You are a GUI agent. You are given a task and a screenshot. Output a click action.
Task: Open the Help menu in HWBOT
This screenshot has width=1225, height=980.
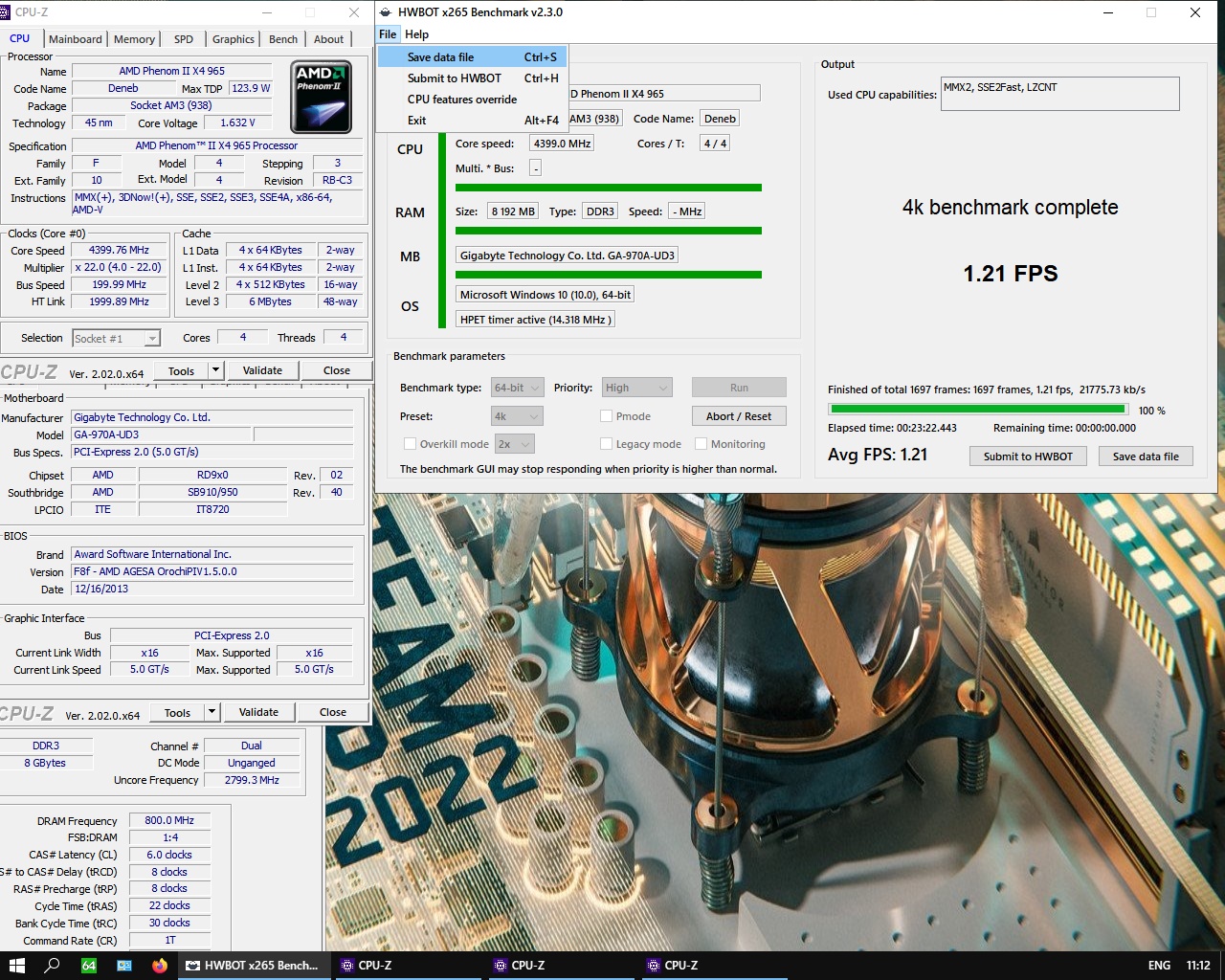click(x=416, y=34)
